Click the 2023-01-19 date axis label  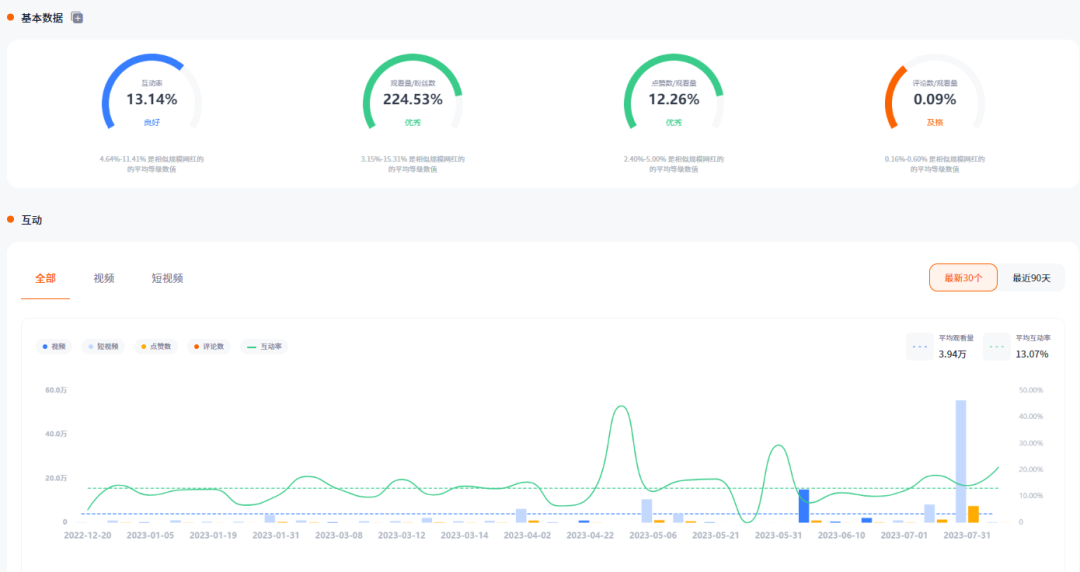click(x=213, y=535)
